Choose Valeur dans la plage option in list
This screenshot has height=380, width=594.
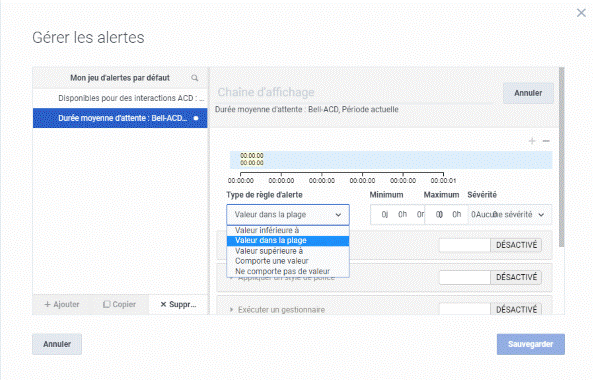[x=288, y=241]
